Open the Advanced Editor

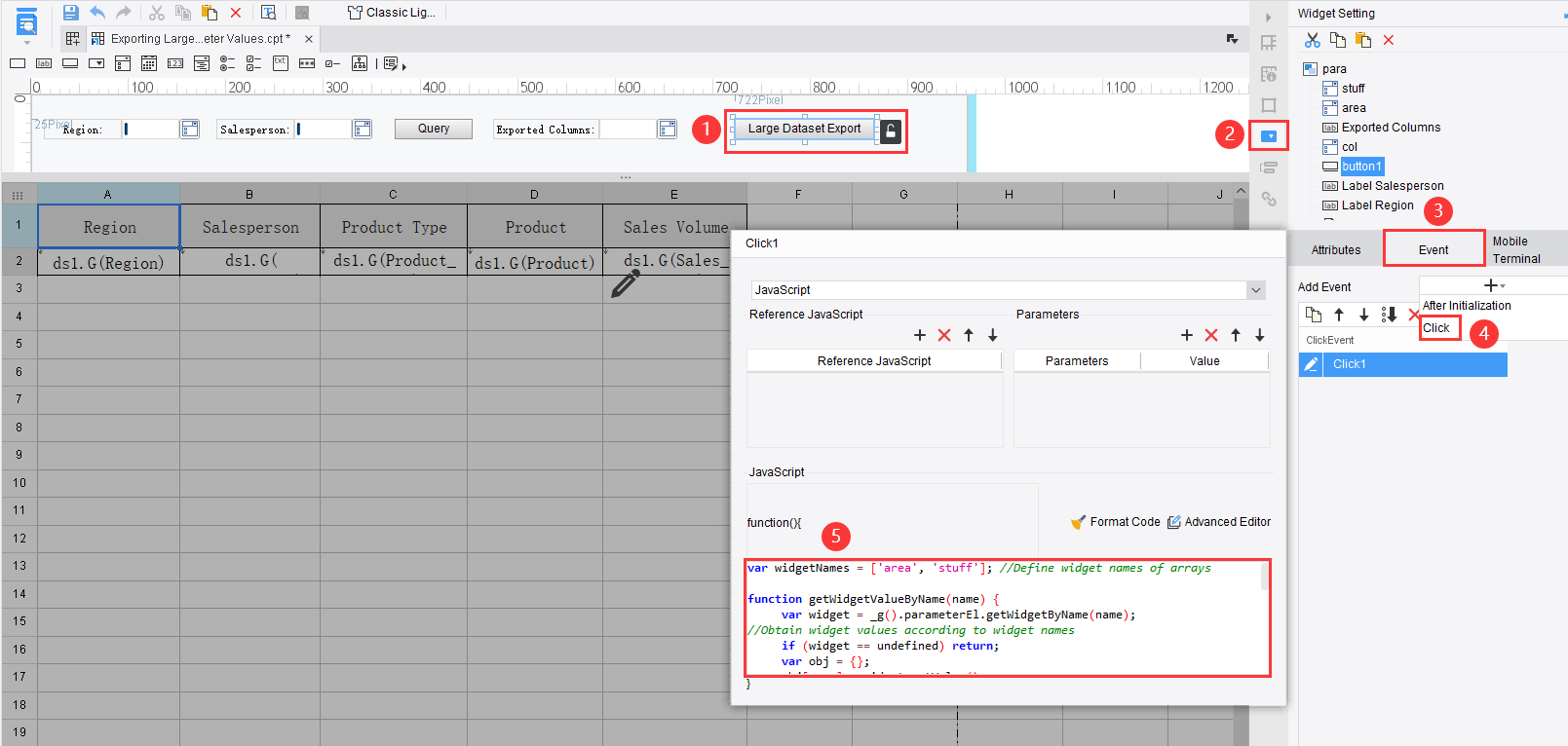coord(1219,522)
